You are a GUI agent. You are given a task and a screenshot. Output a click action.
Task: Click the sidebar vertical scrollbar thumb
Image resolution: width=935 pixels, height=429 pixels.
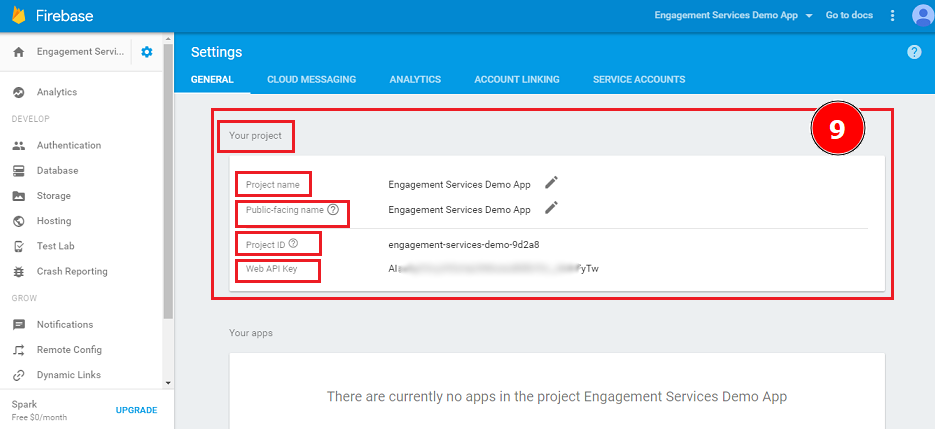click(168, 181)
